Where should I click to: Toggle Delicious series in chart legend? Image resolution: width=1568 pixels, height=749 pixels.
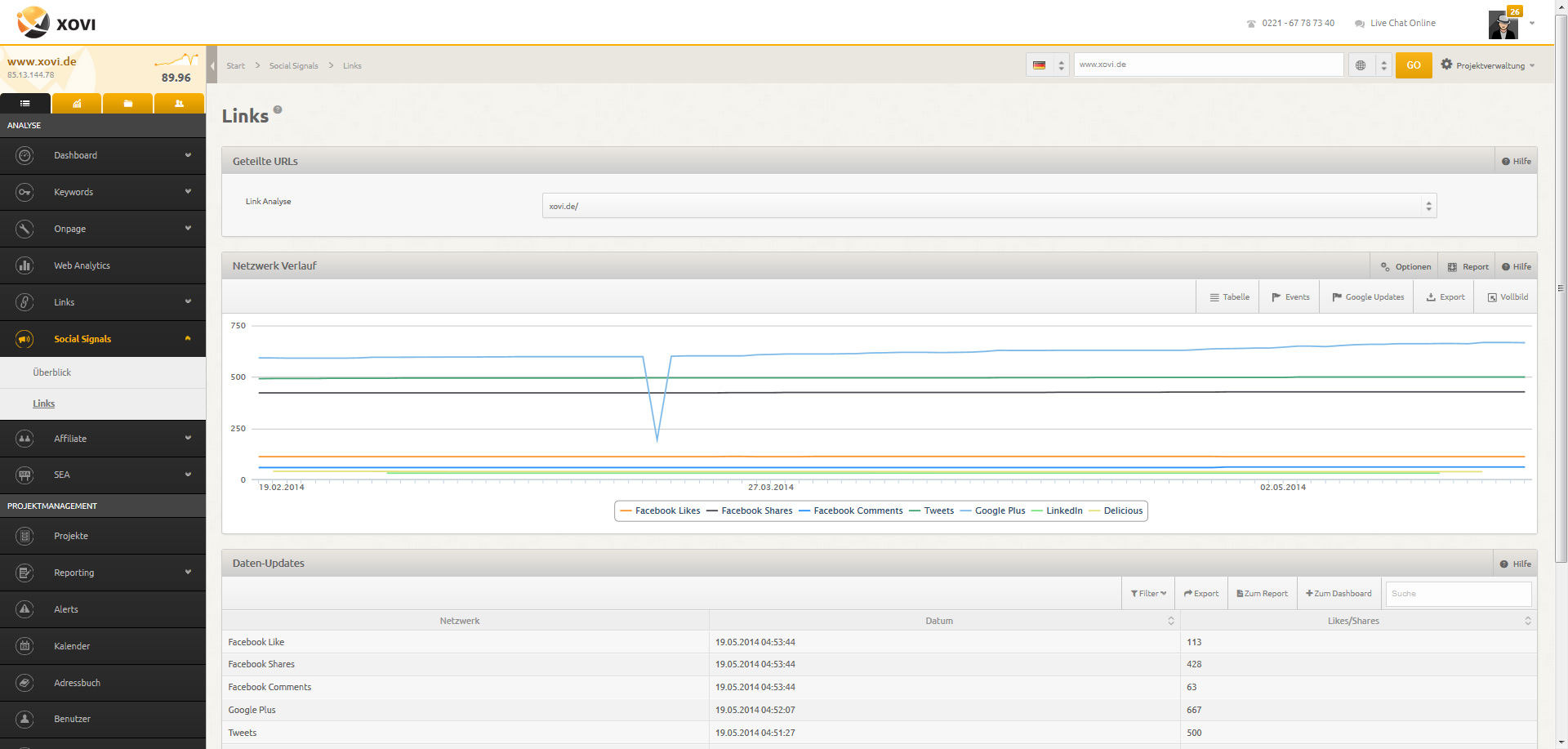pyautogui.click(x=1116, y=510)
